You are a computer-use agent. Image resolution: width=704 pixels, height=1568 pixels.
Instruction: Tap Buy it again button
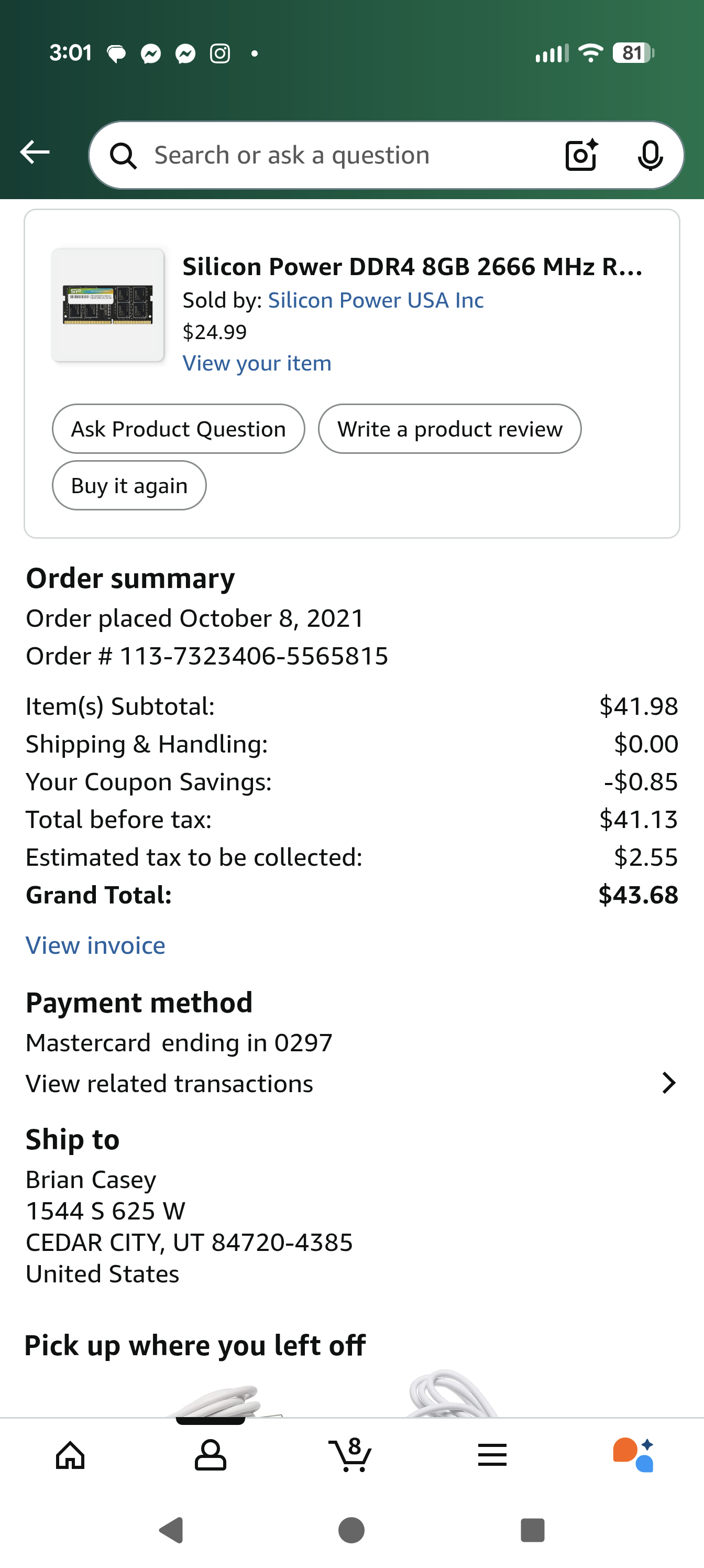129,486
